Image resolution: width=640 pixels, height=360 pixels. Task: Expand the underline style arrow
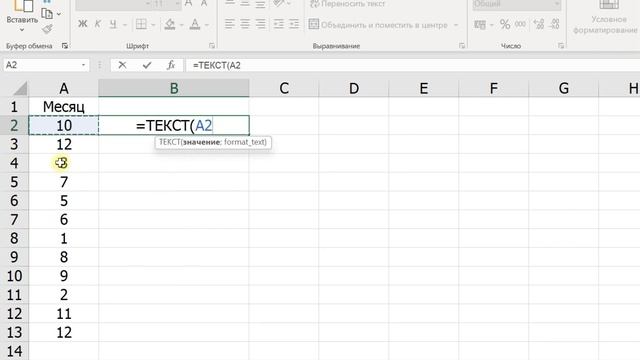coord(124,25)
